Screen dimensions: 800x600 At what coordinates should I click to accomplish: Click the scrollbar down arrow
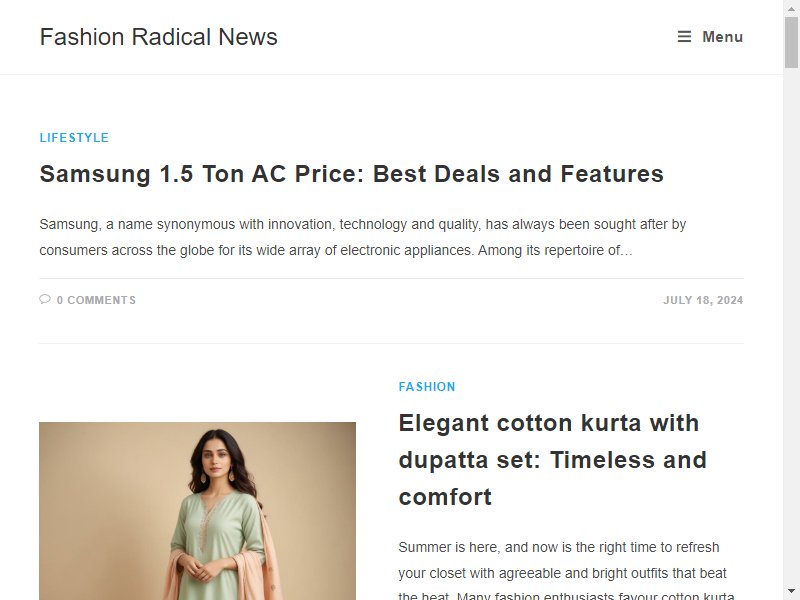pos(791,592)
